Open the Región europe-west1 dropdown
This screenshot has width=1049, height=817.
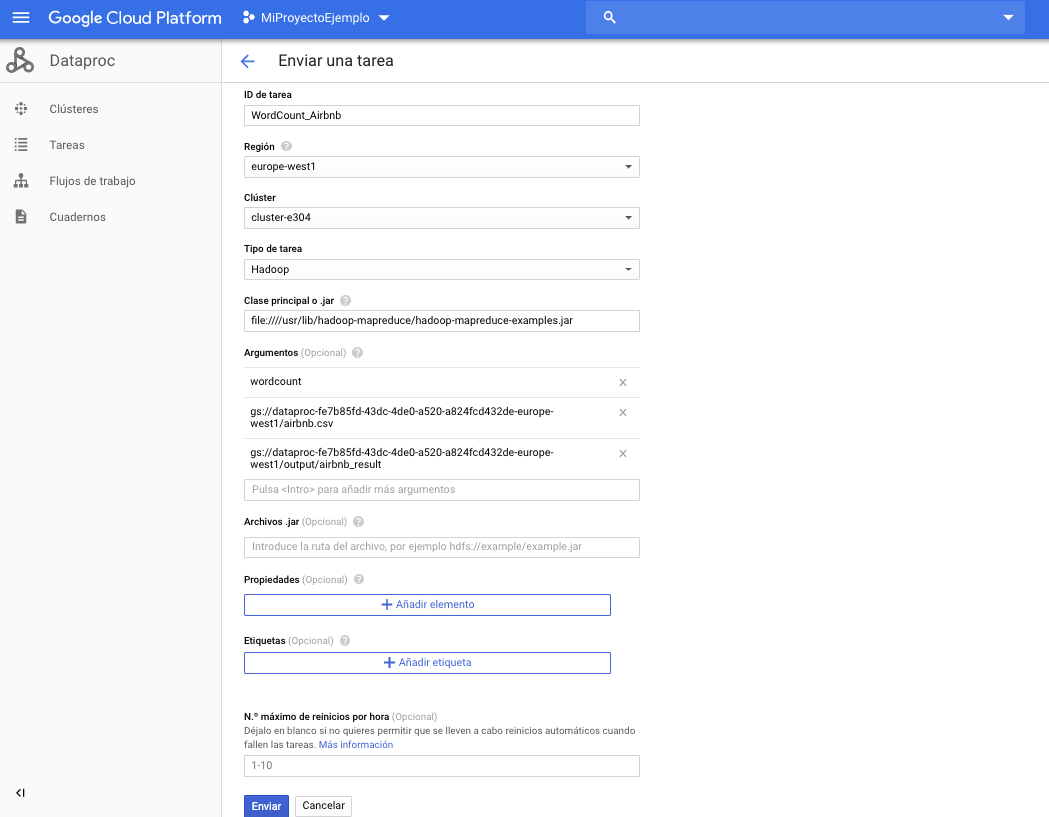[x=442, y=167]
